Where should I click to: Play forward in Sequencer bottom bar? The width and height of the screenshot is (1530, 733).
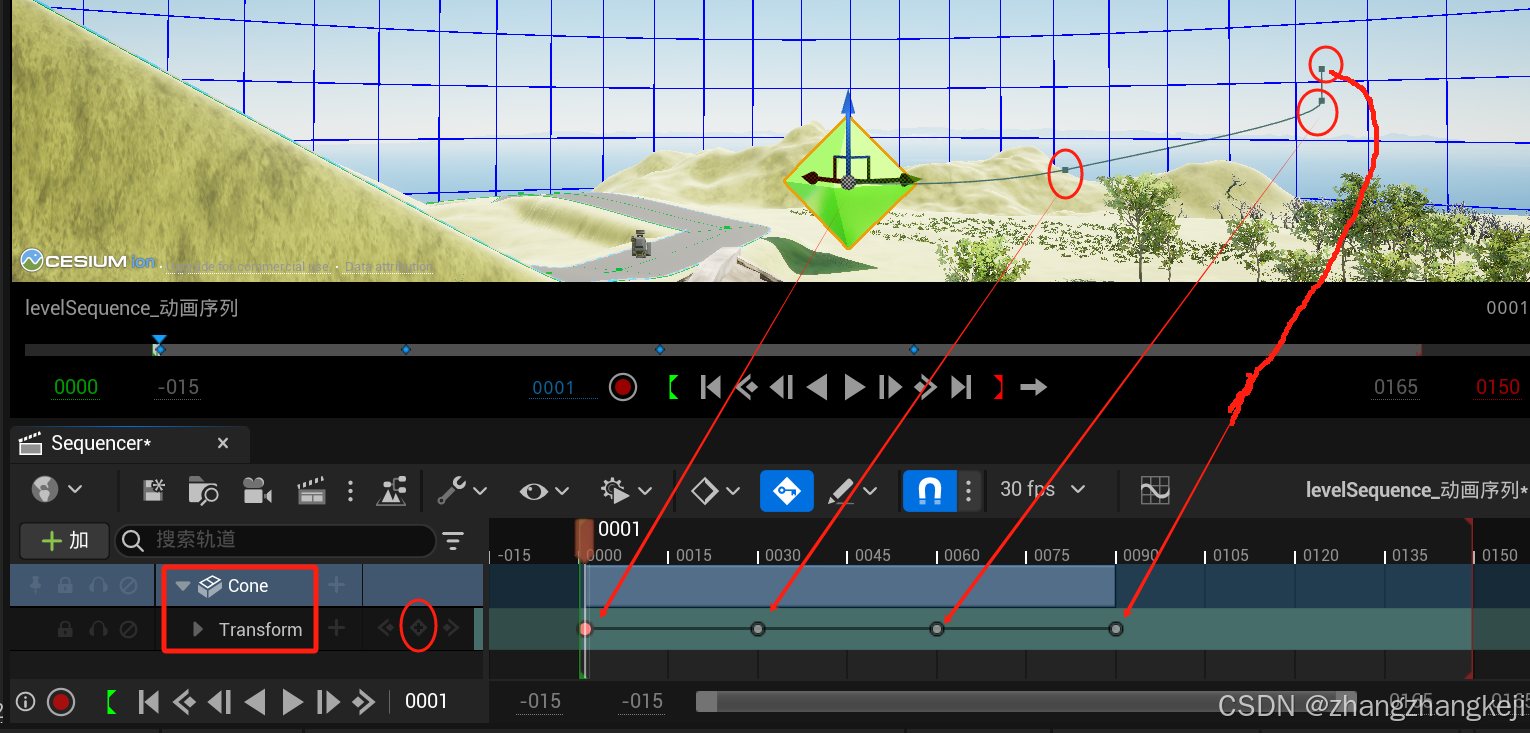click(x=292, y=702)
